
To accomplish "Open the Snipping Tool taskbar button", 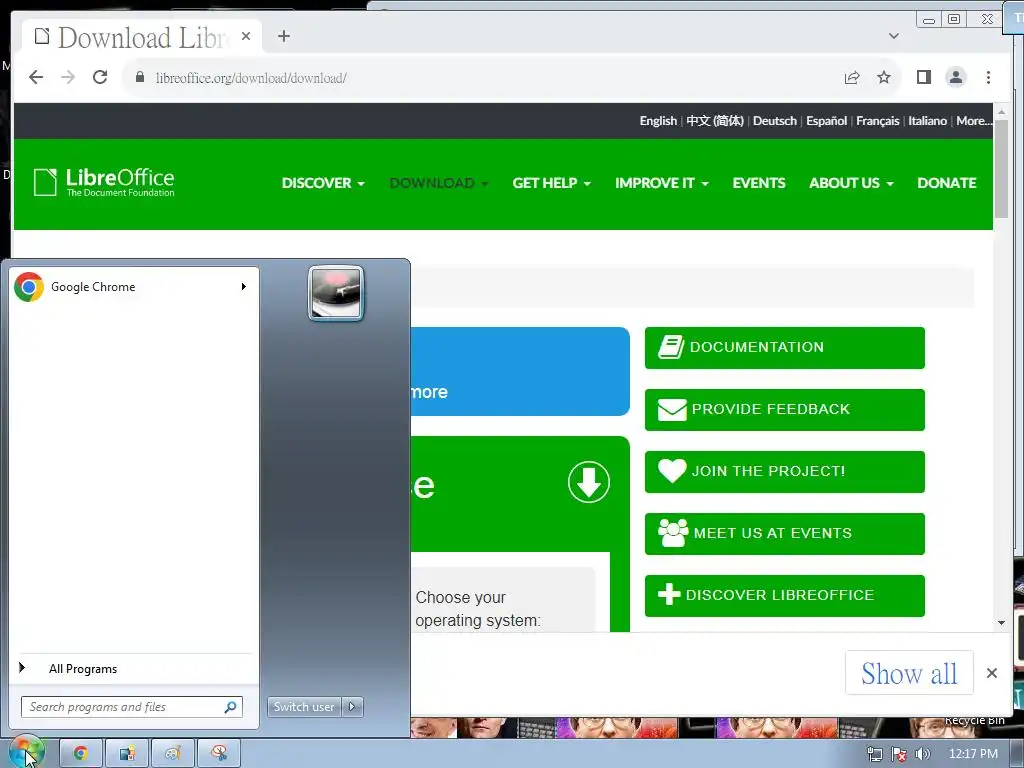I will [219, 753].
